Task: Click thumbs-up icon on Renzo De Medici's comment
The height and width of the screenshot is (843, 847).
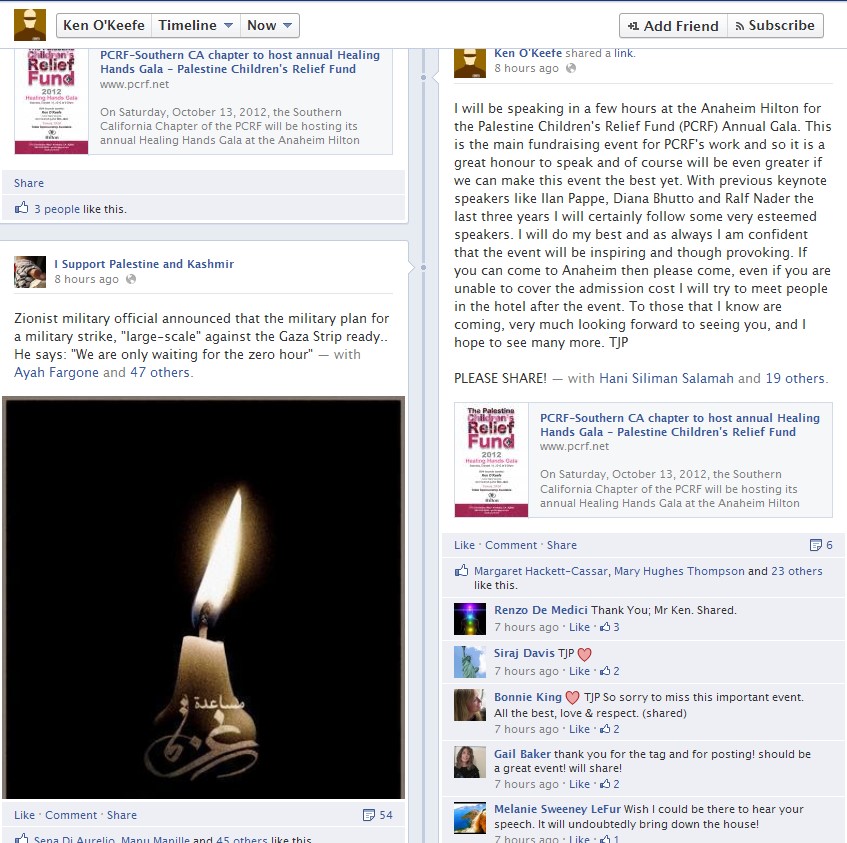Action: pos(605,627)
